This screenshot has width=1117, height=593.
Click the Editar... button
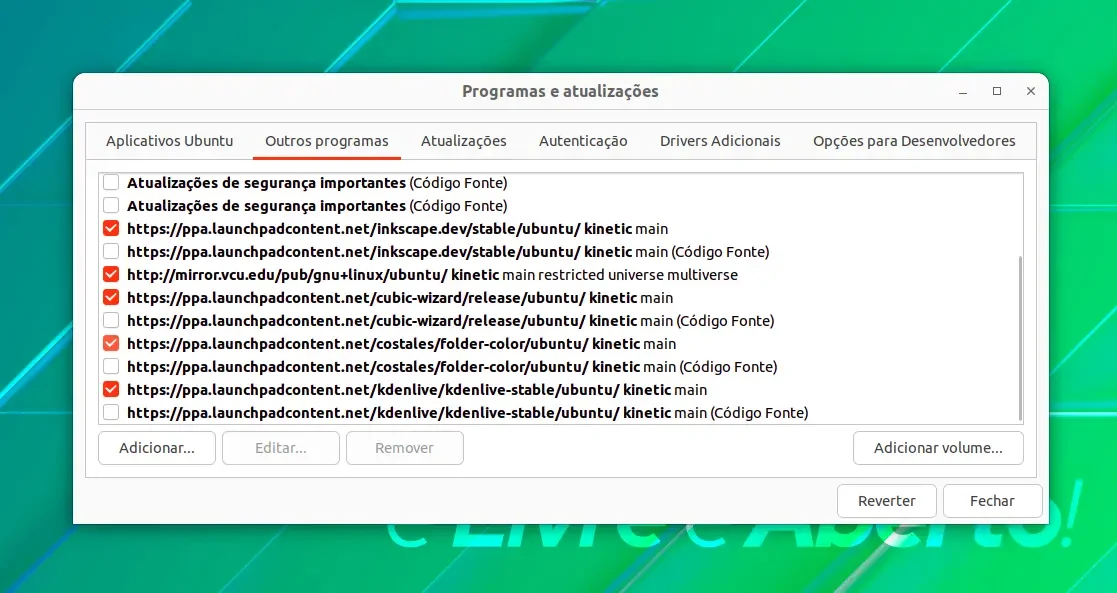coord(281,448)
